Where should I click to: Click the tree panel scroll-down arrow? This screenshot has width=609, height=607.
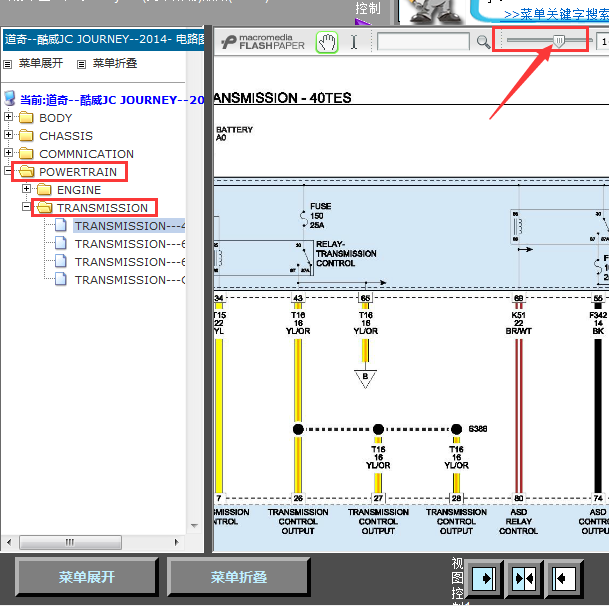[x=194, y=526]
